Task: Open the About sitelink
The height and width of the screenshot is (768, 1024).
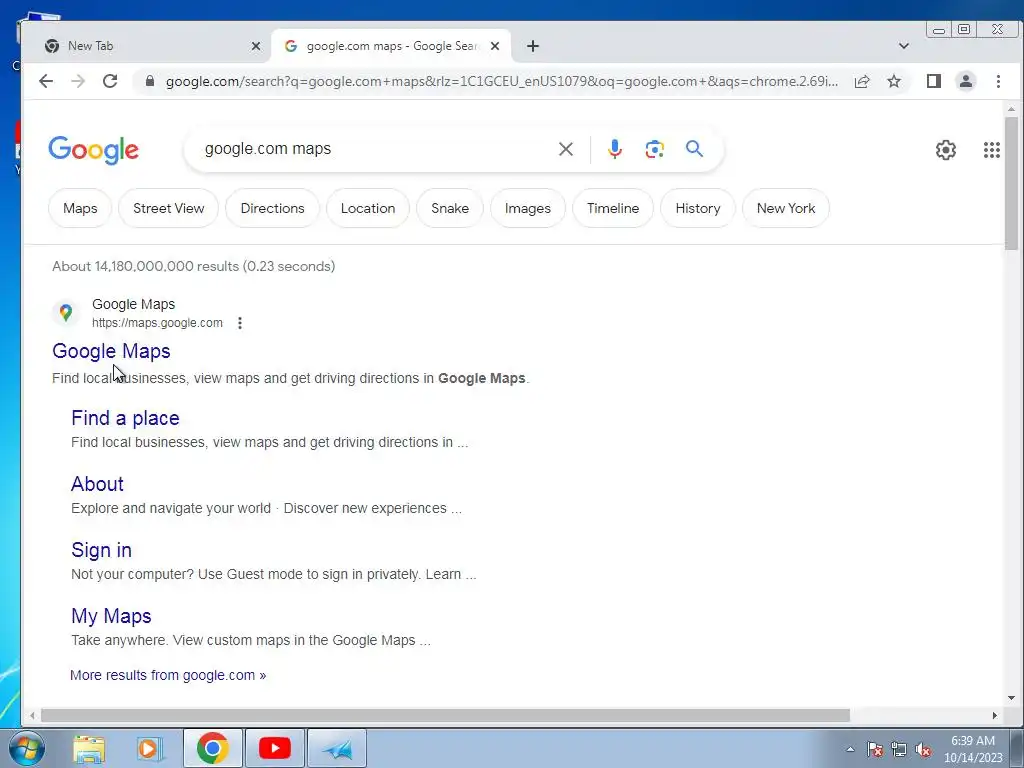Action: click(x=97, y=484)
